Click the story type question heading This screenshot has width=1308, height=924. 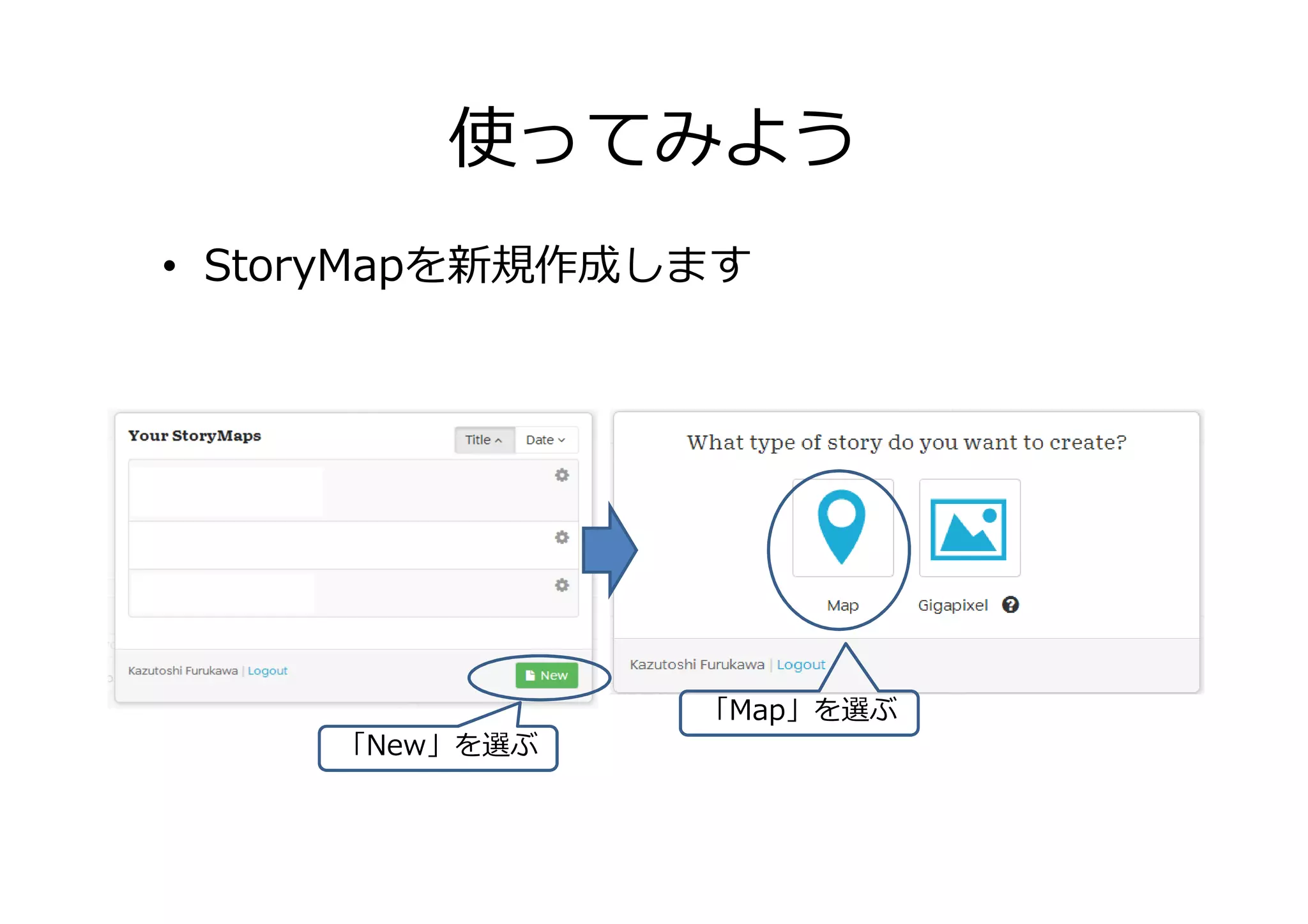[x=906, y=443]
